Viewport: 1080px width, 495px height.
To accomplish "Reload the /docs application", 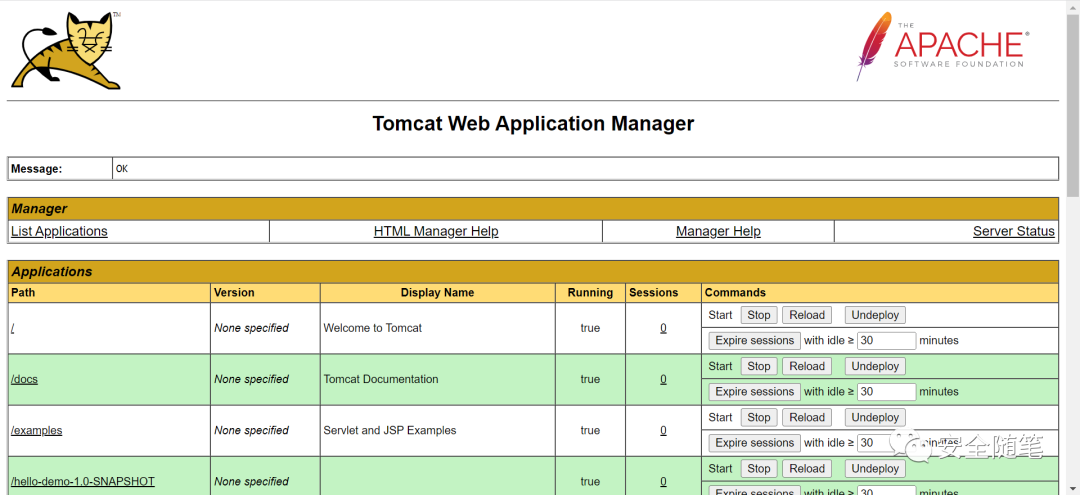I will coord(807,366).
